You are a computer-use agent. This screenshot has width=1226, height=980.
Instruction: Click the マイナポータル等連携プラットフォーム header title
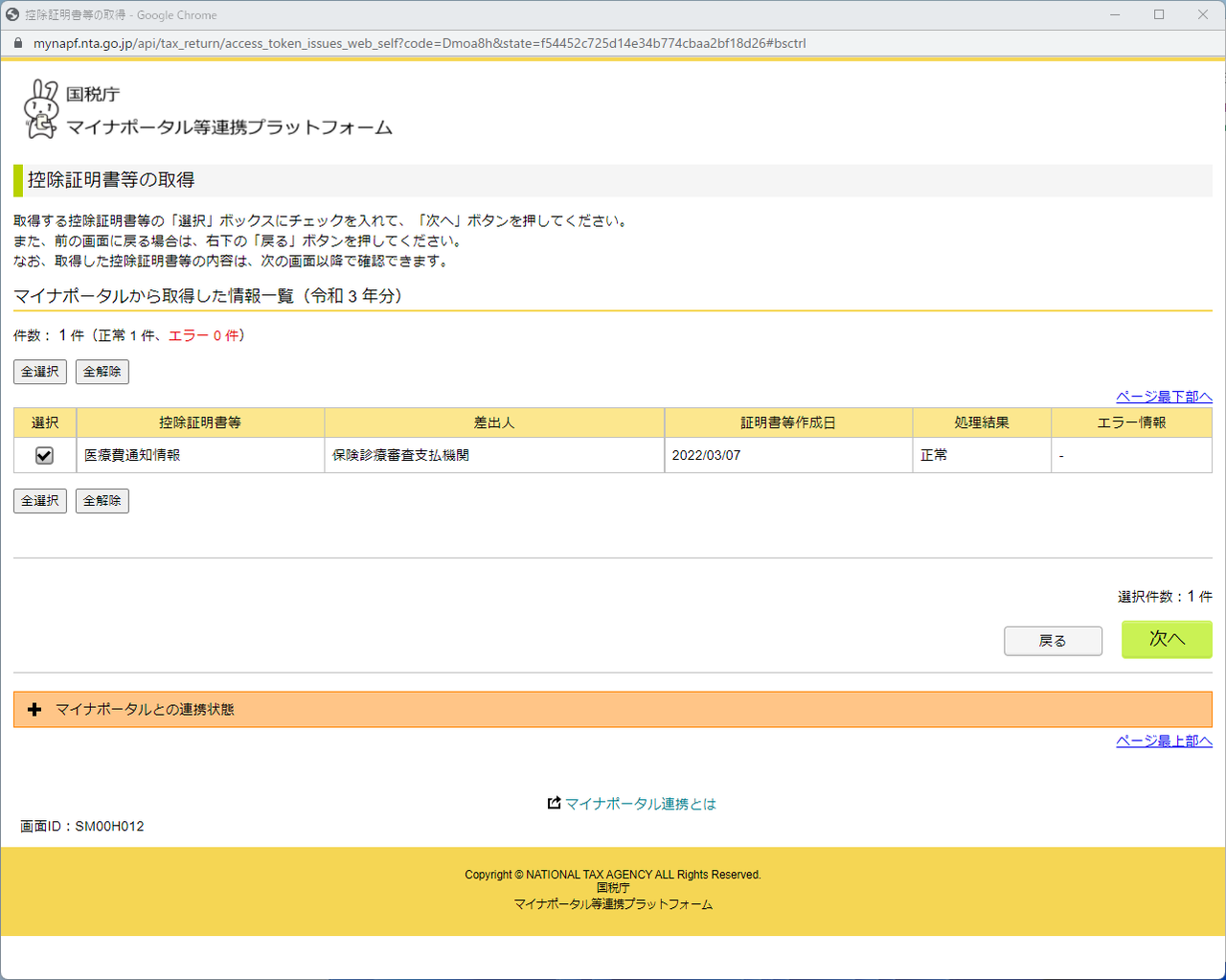point(229,127)
